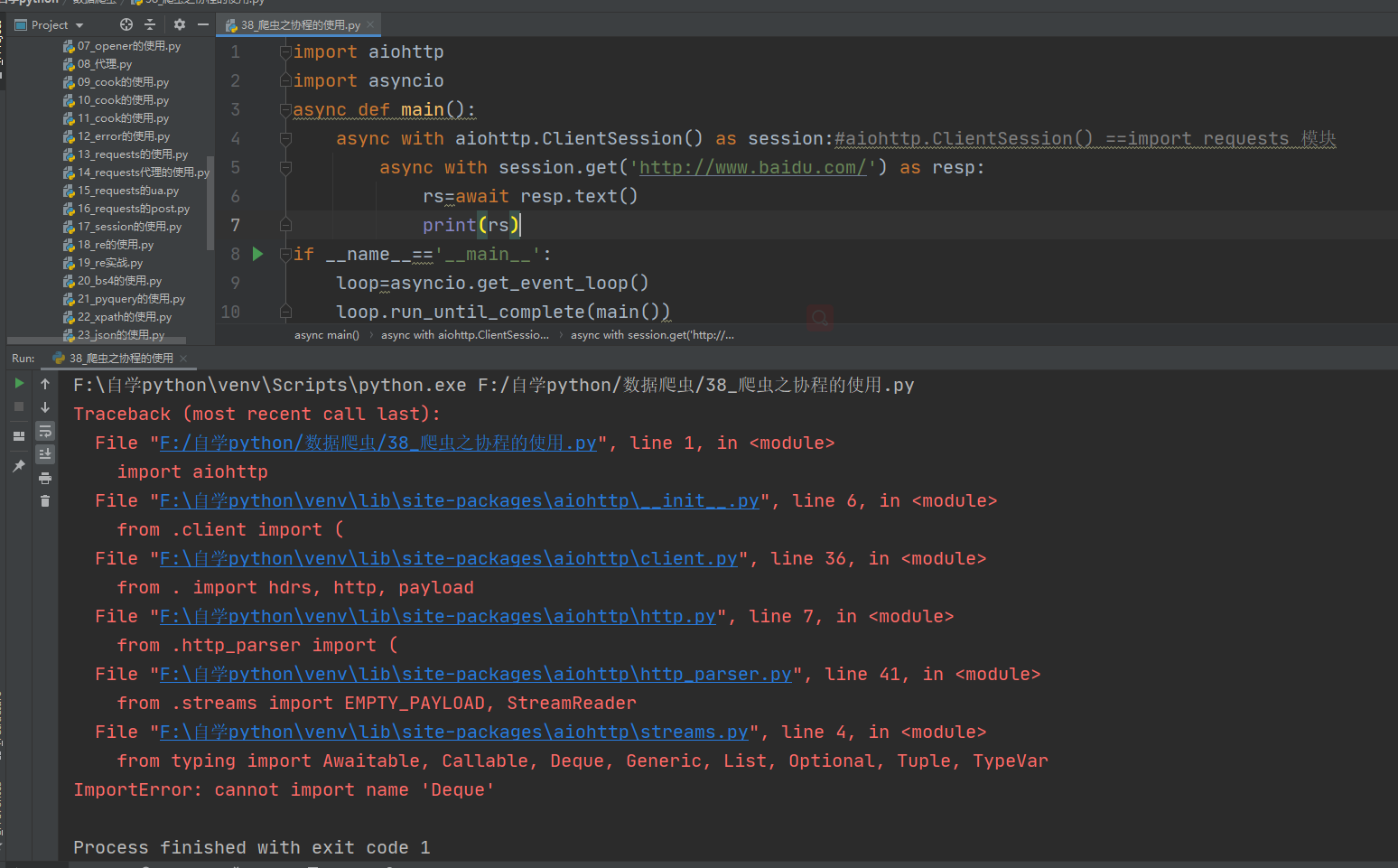Screen dimensions: 1398x868
Task: Click the http://www.baidu.com/ URL in code
Action: coord(753,167)
